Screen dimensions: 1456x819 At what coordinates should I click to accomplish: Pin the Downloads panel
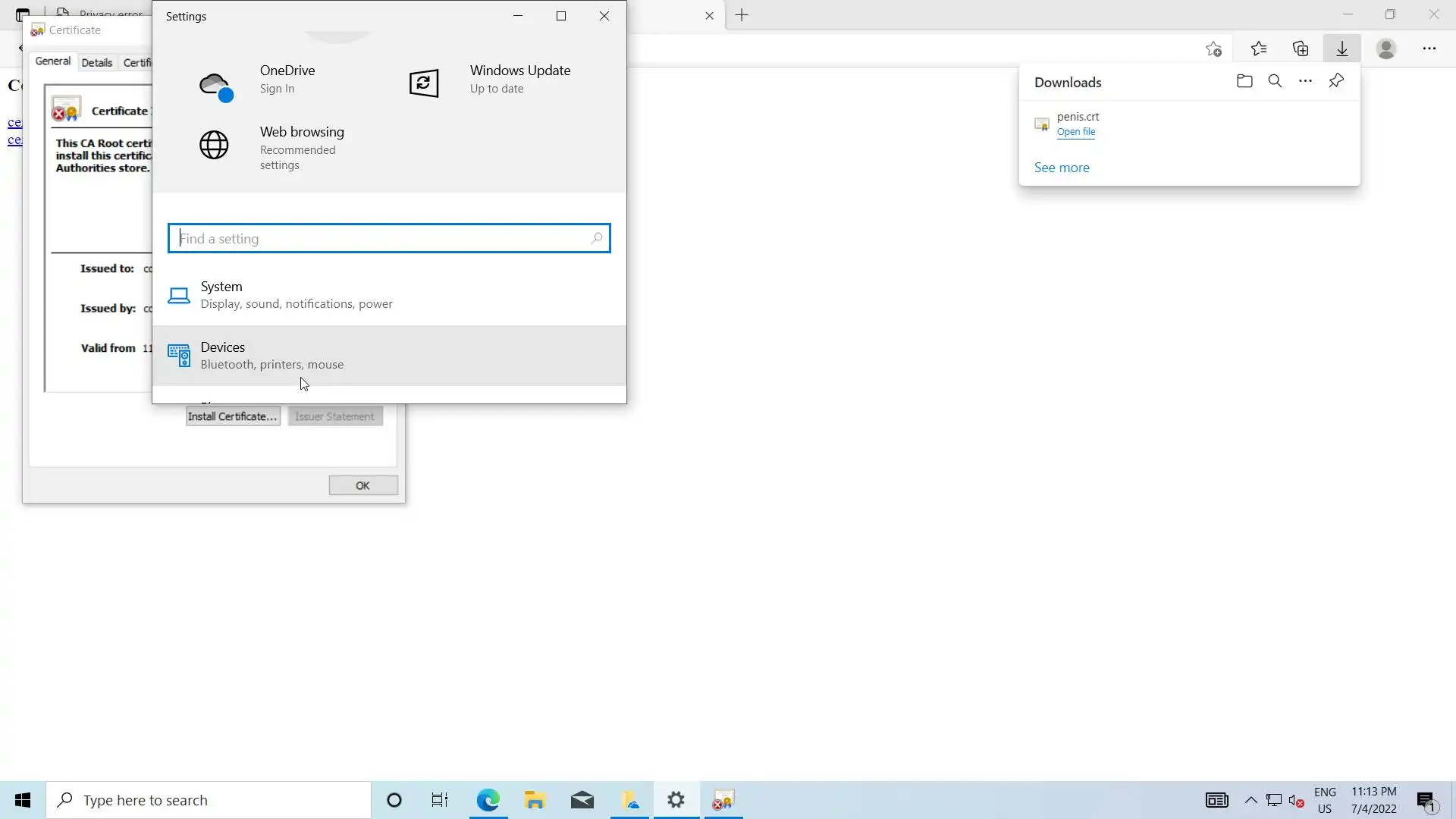1336,81
